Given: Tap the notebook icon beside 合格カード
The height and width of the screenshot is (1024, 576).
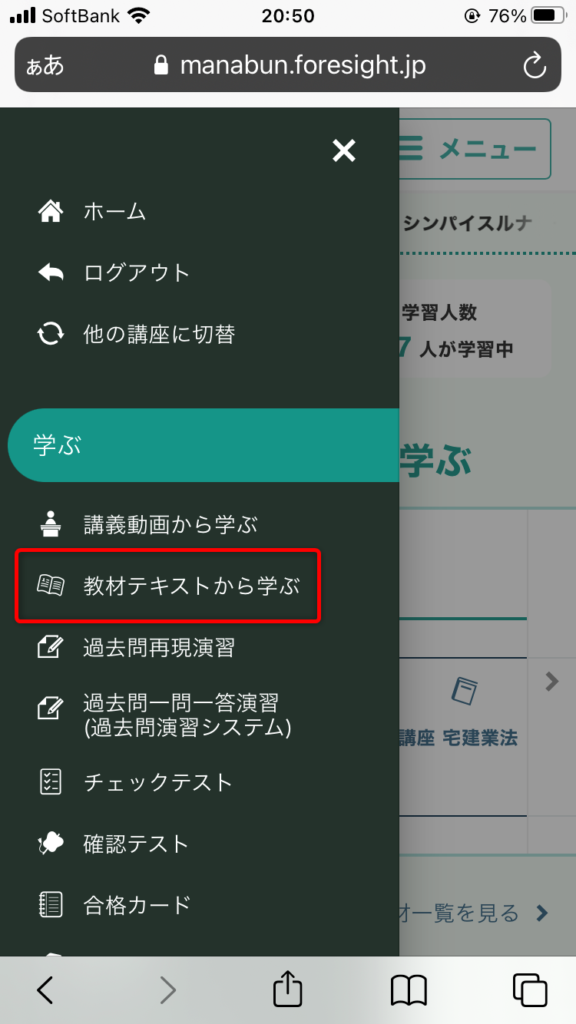Looking at the screenshot, I should (x=51, y=905).
